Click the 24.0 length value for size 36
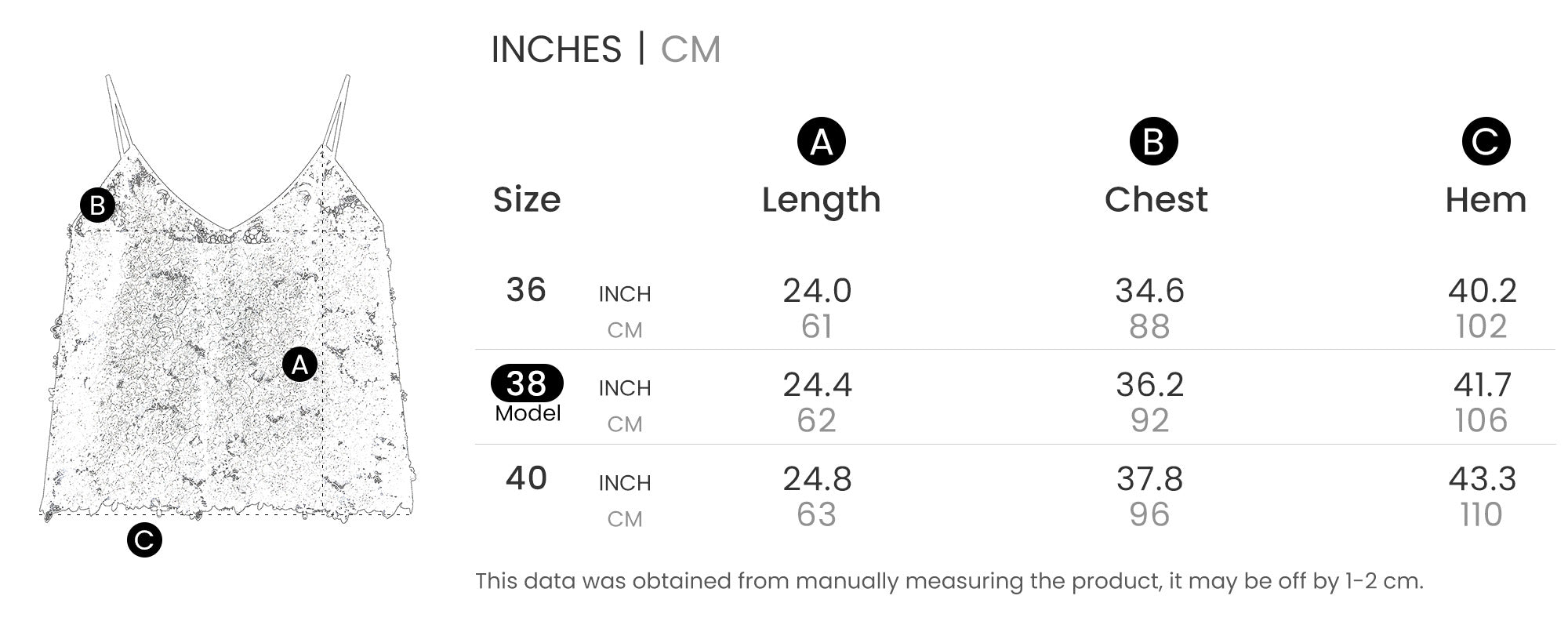The image size is (1568, 632). [x=817, y=291]
